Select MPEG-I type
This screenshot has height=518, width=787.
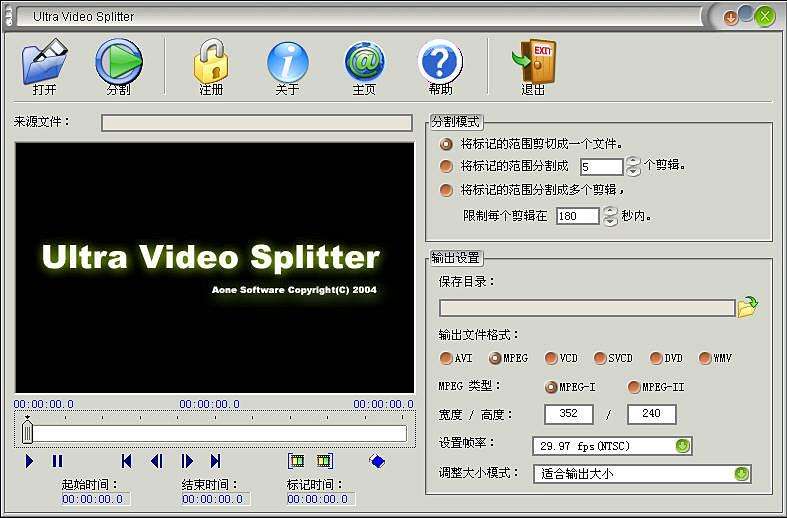tap(551, 387)
